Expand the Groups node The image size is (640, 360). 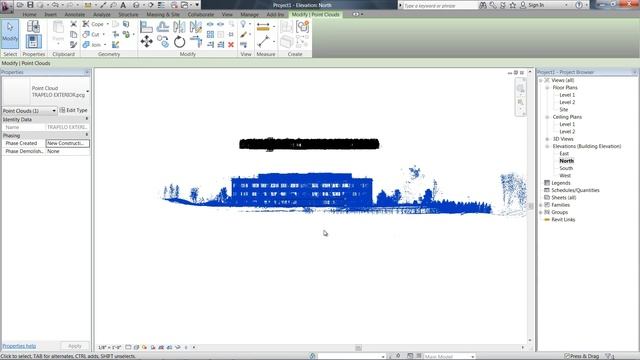[x=541, y=212]
